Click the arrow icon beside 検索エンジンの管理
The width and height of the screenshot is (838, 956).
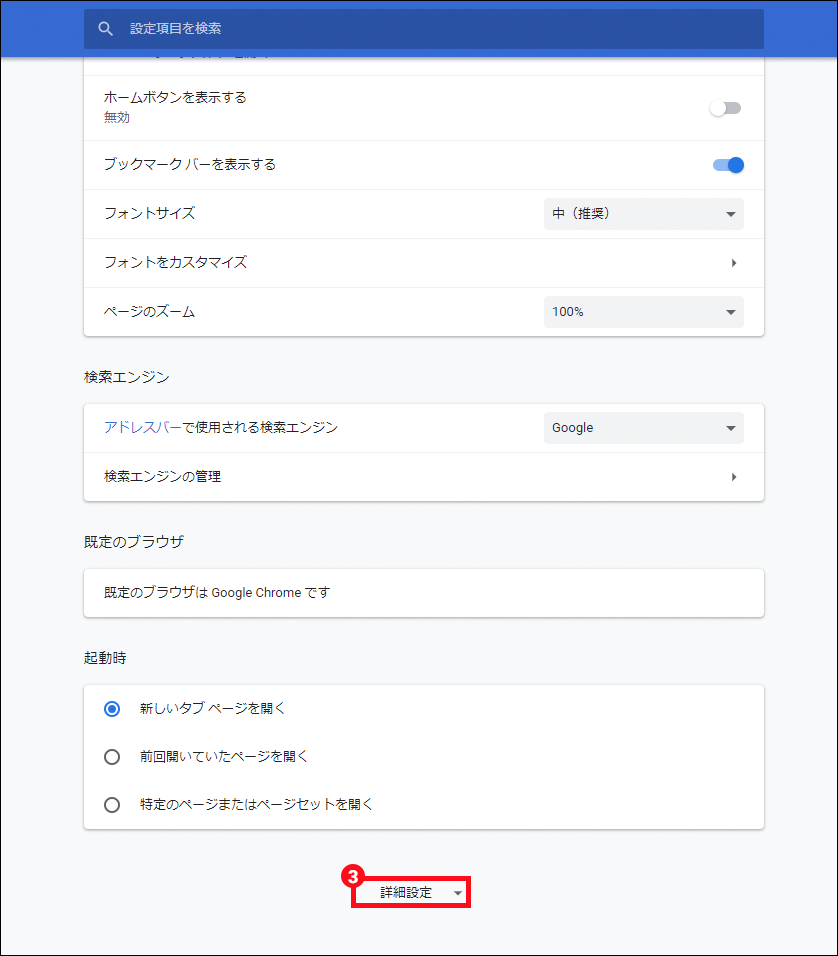coord(733,477)
